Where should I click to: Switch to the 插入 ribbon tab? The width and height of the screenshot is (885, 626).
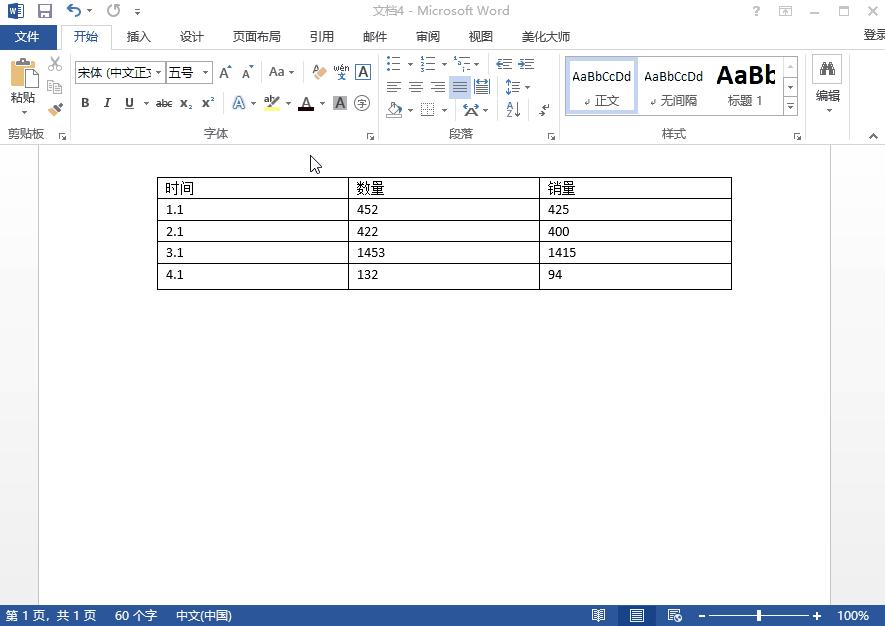pos(138,36)
